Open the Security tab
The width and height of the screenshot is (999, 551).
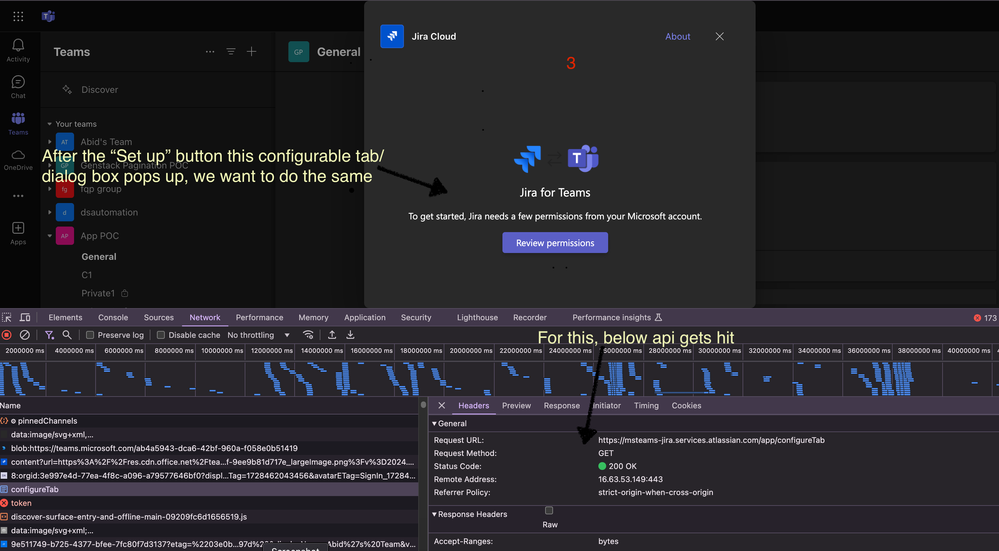point(416,317)
